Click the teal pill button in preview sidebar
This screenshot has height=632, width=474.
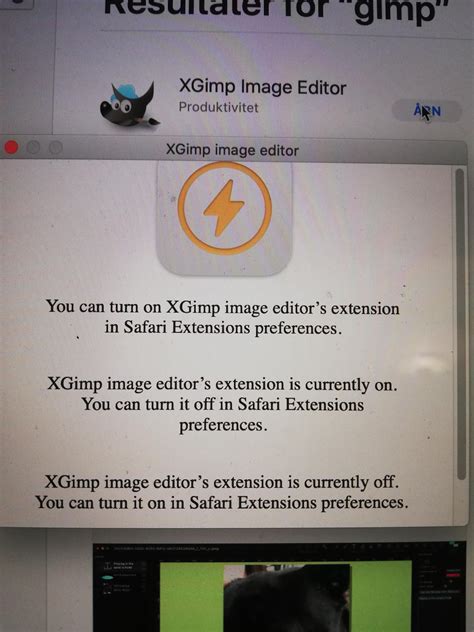107,578
